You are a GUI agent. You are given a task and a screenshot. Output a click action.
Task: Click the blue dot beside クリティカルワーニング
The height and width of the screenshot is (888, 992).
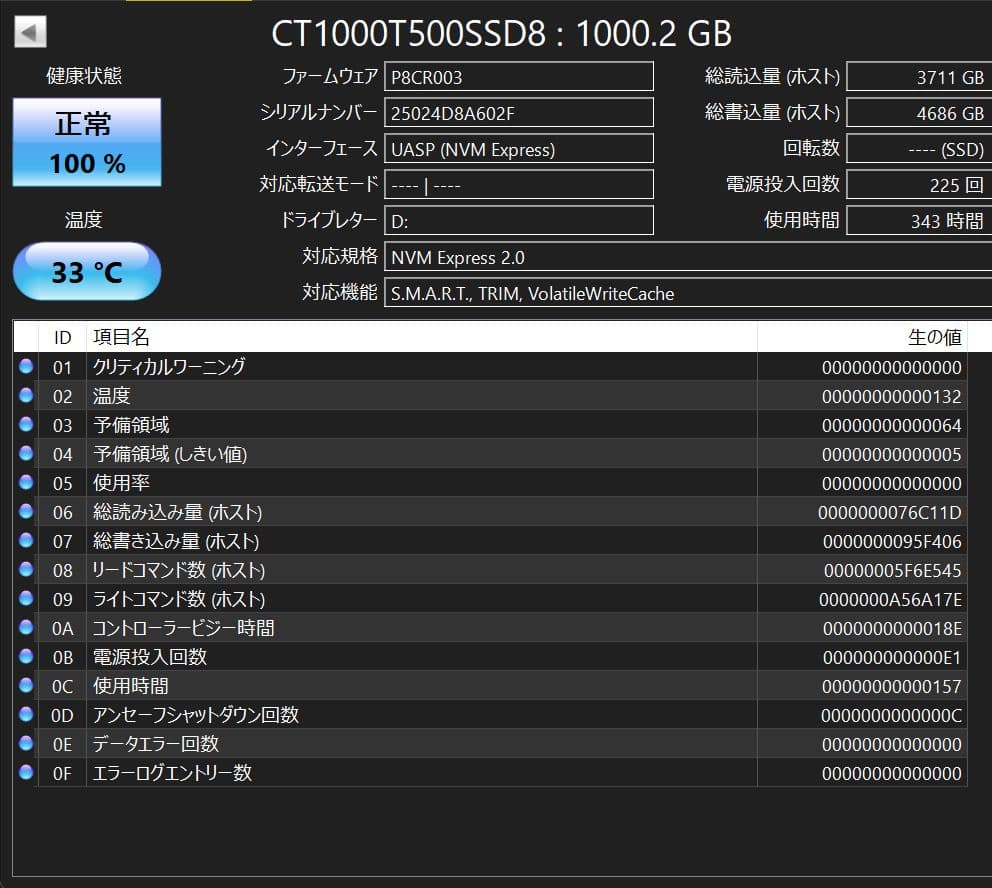[25, 366]
